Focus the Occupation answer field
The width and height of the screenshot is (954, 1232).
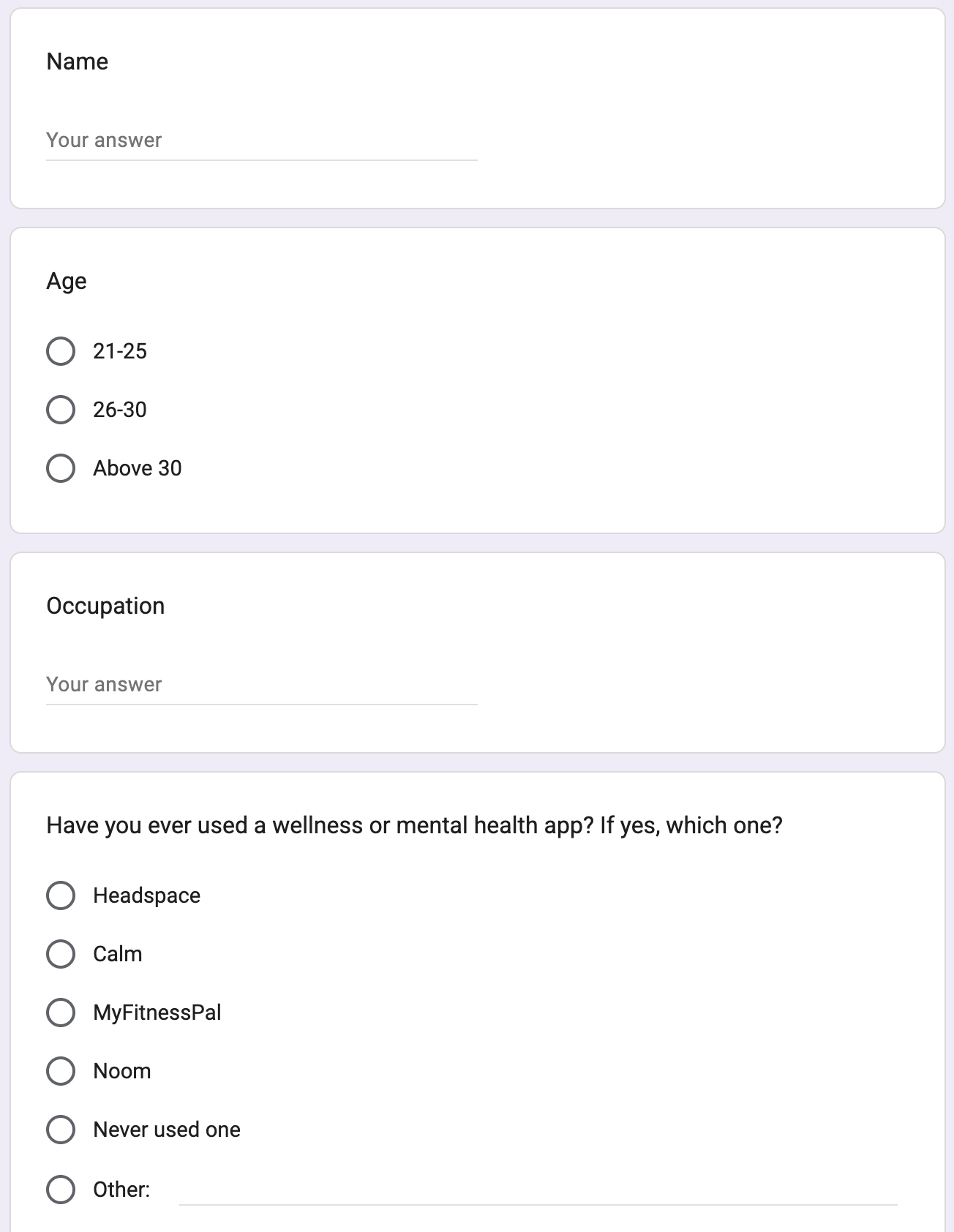coord(261,685)
